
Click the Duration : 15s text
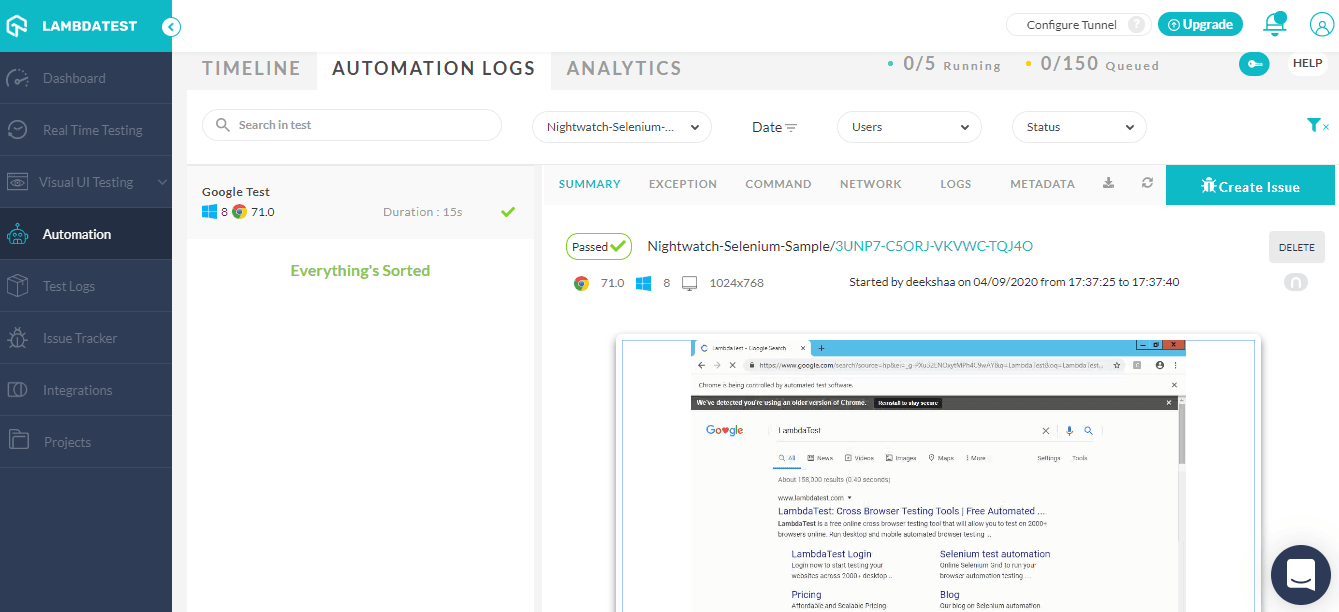pyautogui.click(x=422, y=212)
